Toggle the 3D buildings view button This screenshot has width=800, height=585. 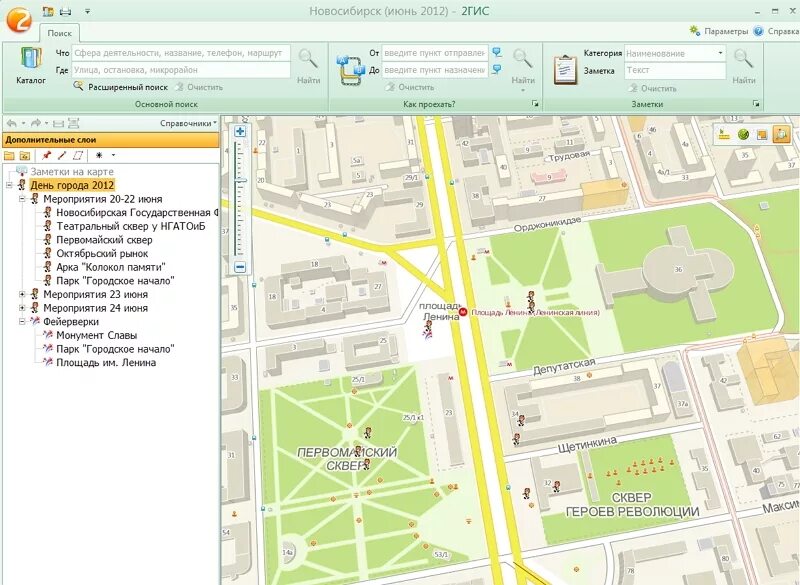point(781,135)
